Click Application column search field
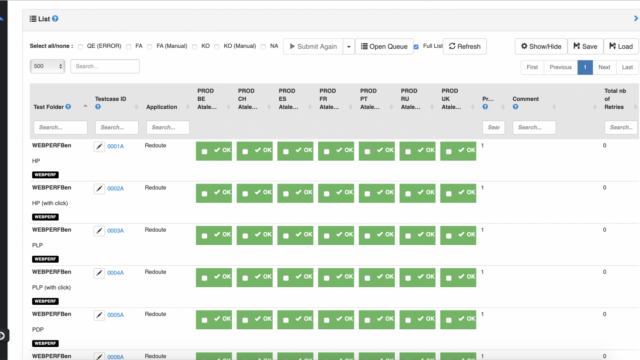640x360 pixels. [168, 127]
